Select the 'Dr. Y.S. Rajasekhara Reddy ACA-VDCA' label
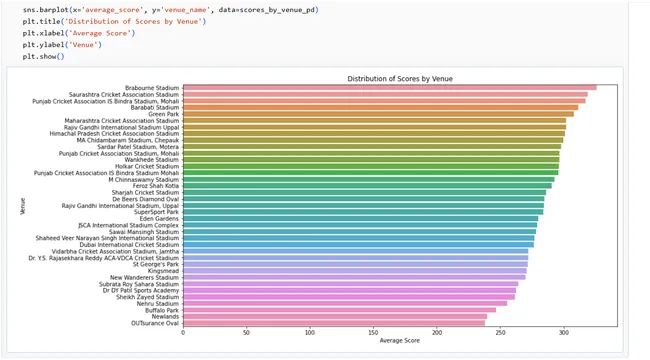 click(104, 258)
